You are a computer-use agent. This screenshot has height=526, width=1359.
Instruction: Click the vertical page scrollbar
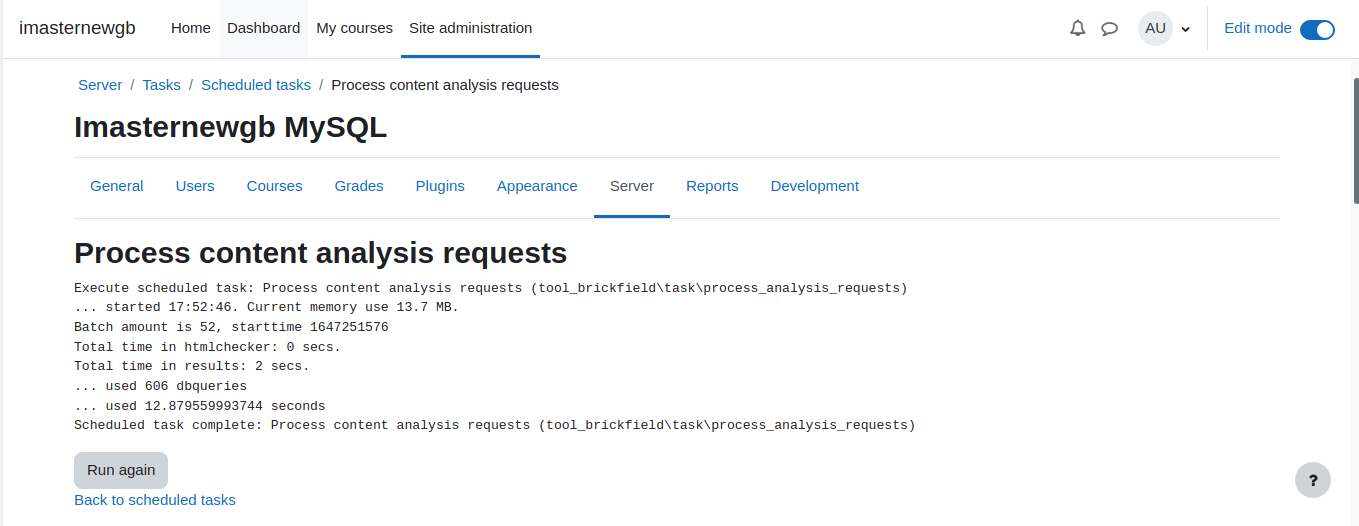tap(1355, 292)
